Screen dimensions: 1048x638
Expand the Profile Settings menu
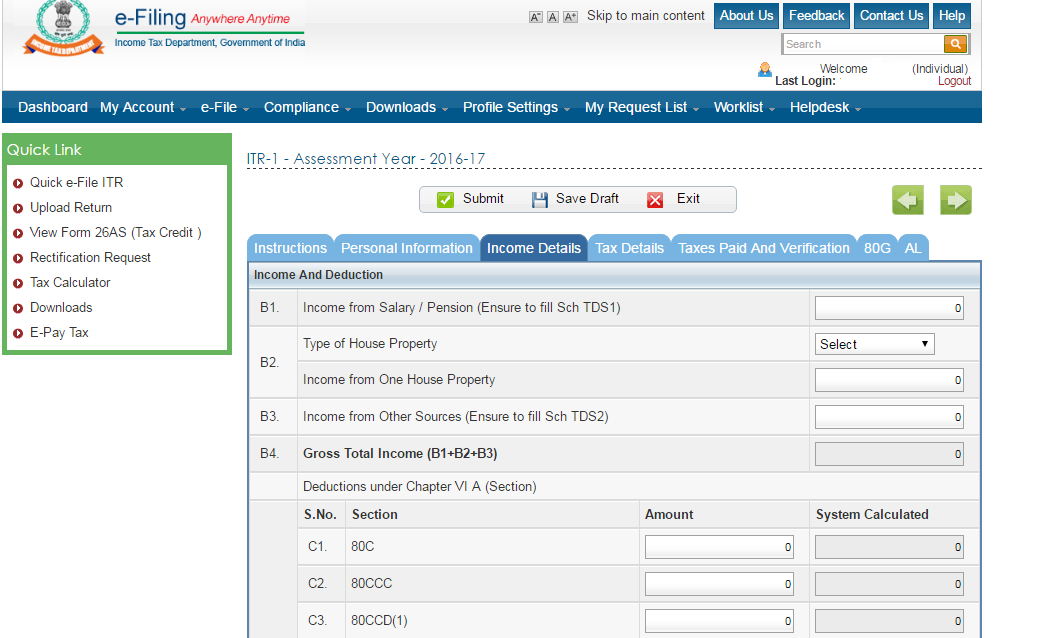coord(516,107)
